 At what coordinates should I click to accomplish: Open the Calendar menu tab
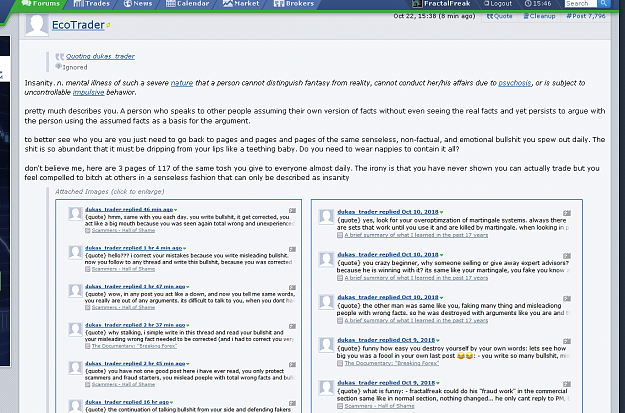[187, 4]
